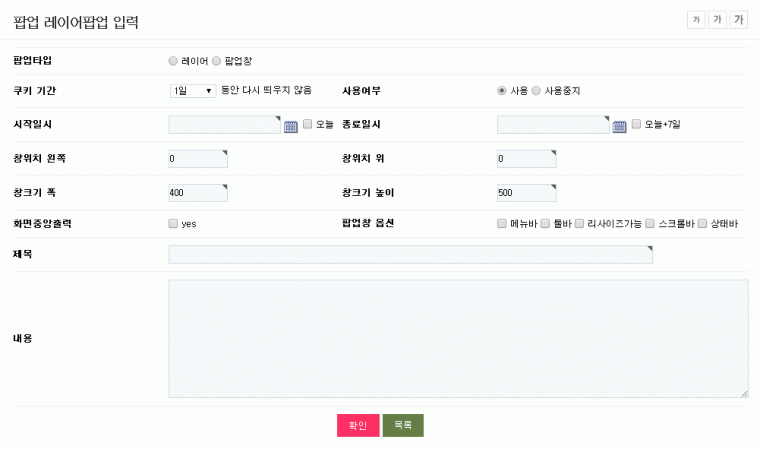Check the 메뉴바 popup option
Image resolution: width=760 pixels, height=449 pixels.
pos(502,223)
